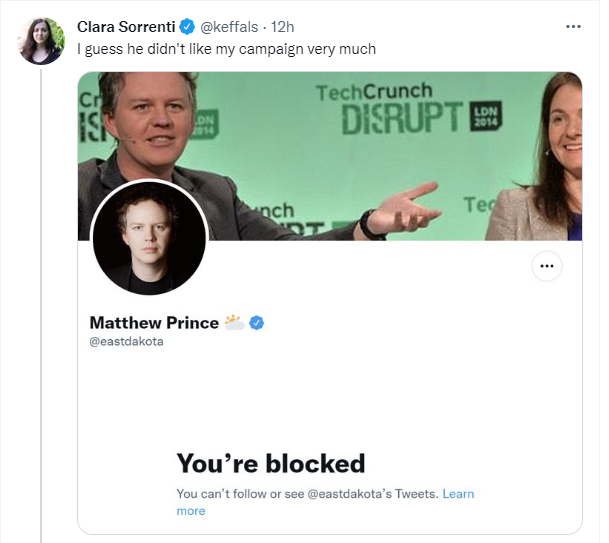The height and width of the screenshot is (543, 609).
Task: Click the Learn more link
Action: click(x=457, y=494)
